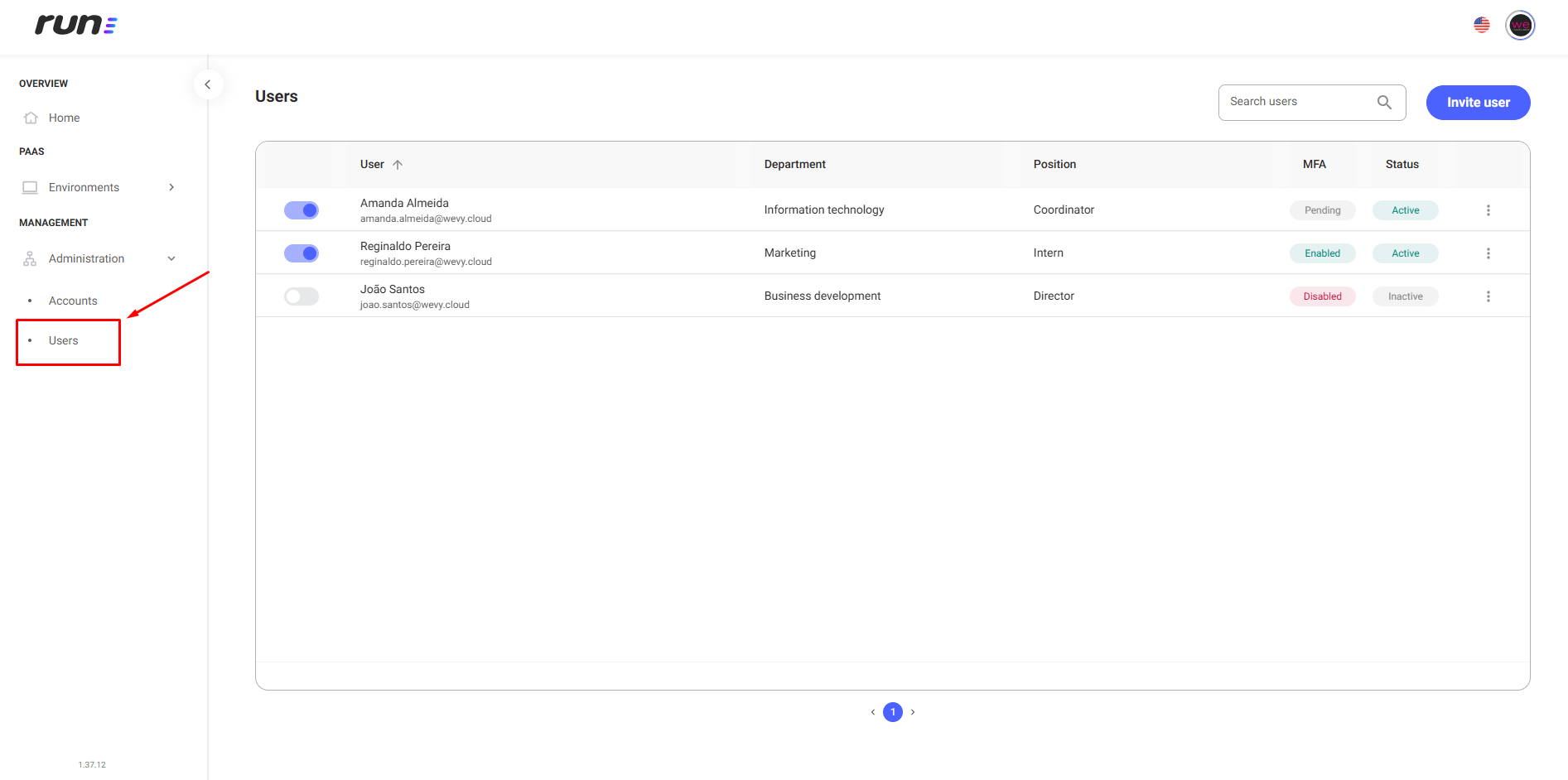This screenshot has width=1568, height=780.
Task: Click the search magnifier icon
Action: (x=1384, y=103)
